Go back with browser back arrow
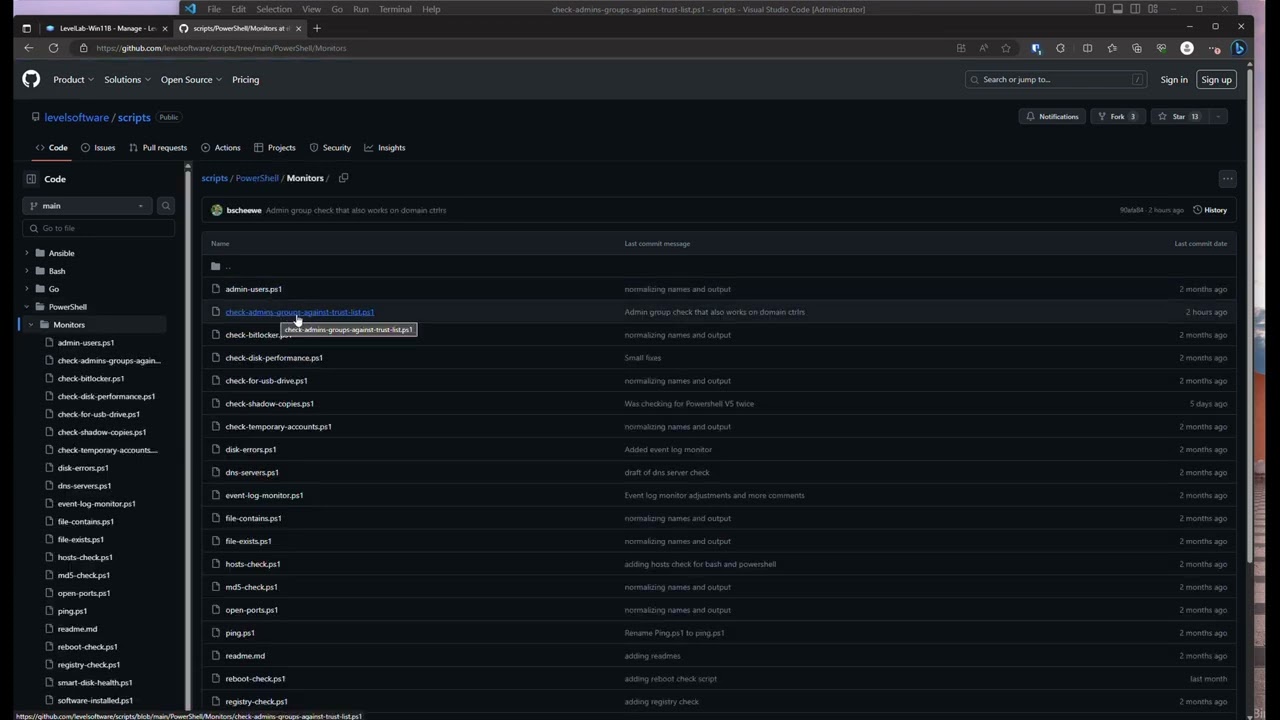The height and width of the screenshot is (720, 1280). coord(28,48)
